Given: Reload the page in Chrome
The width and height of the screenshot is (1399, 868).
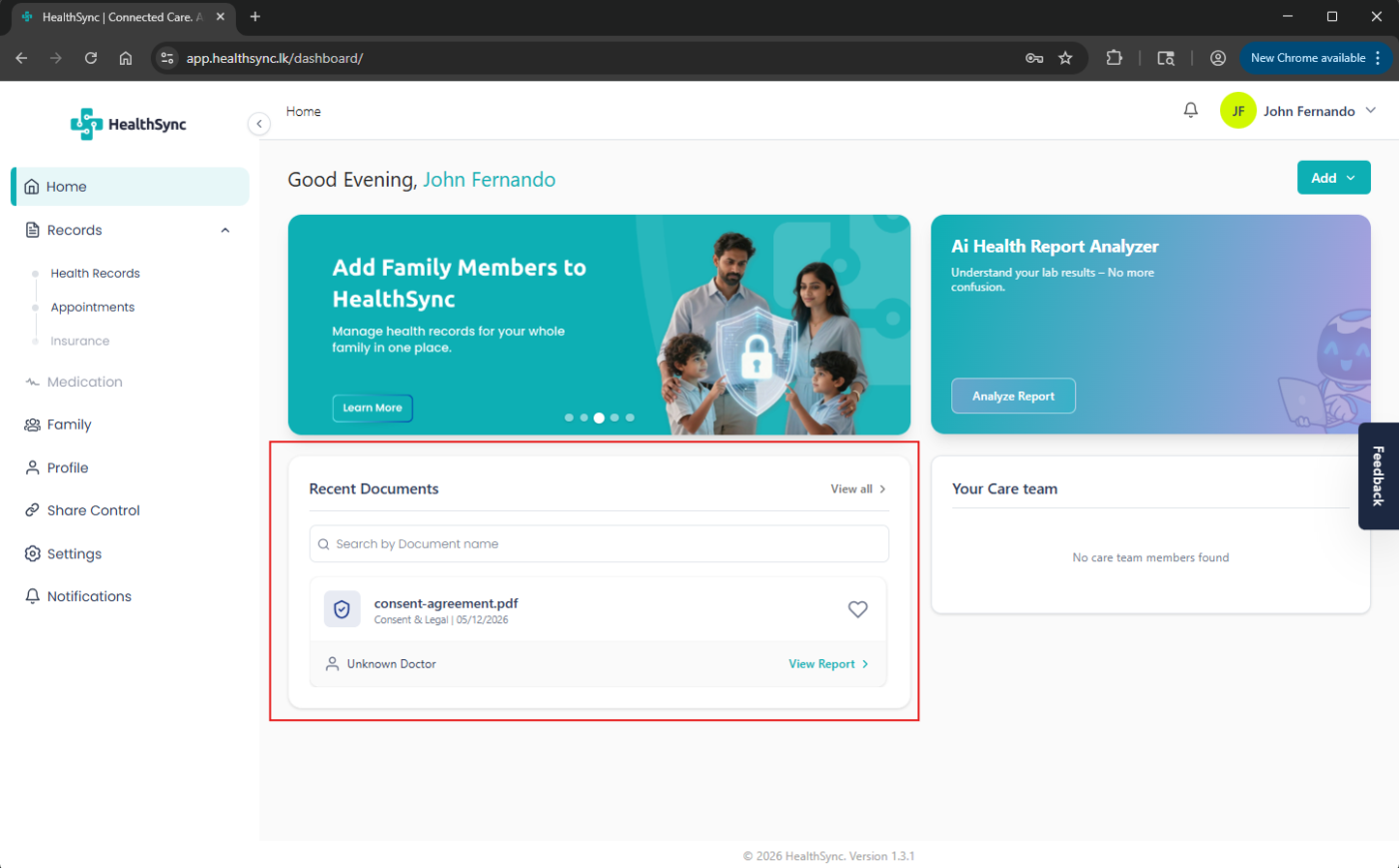Looking at the screenshot, I should 91,58.
